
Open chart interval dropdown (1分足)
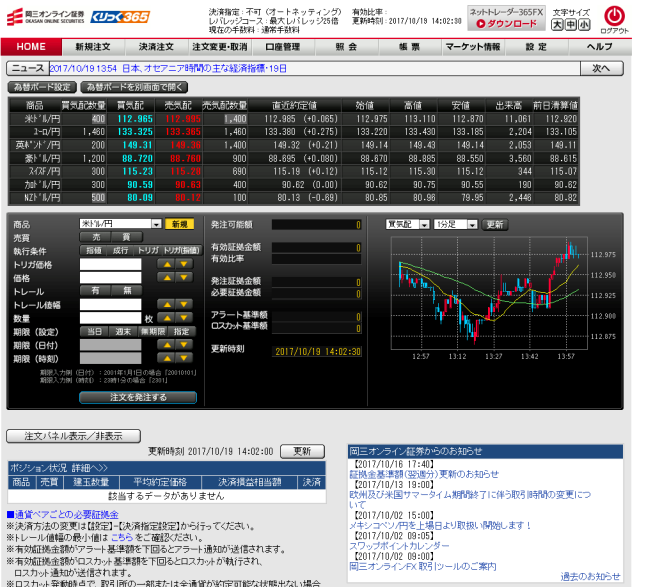tap(456, 225)
